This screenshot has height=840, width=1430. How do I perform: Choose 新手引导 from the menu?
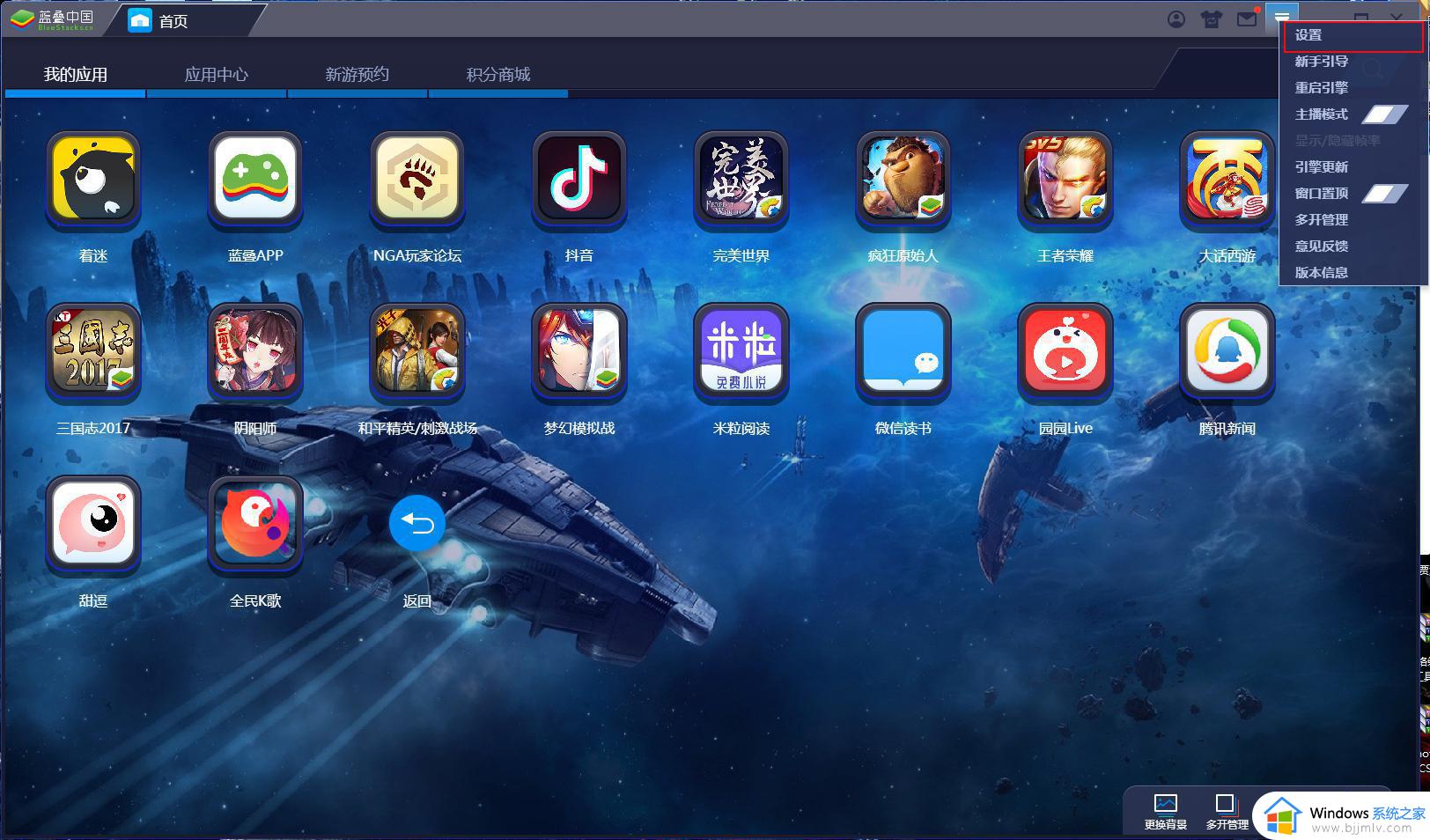pos(1322,62)
